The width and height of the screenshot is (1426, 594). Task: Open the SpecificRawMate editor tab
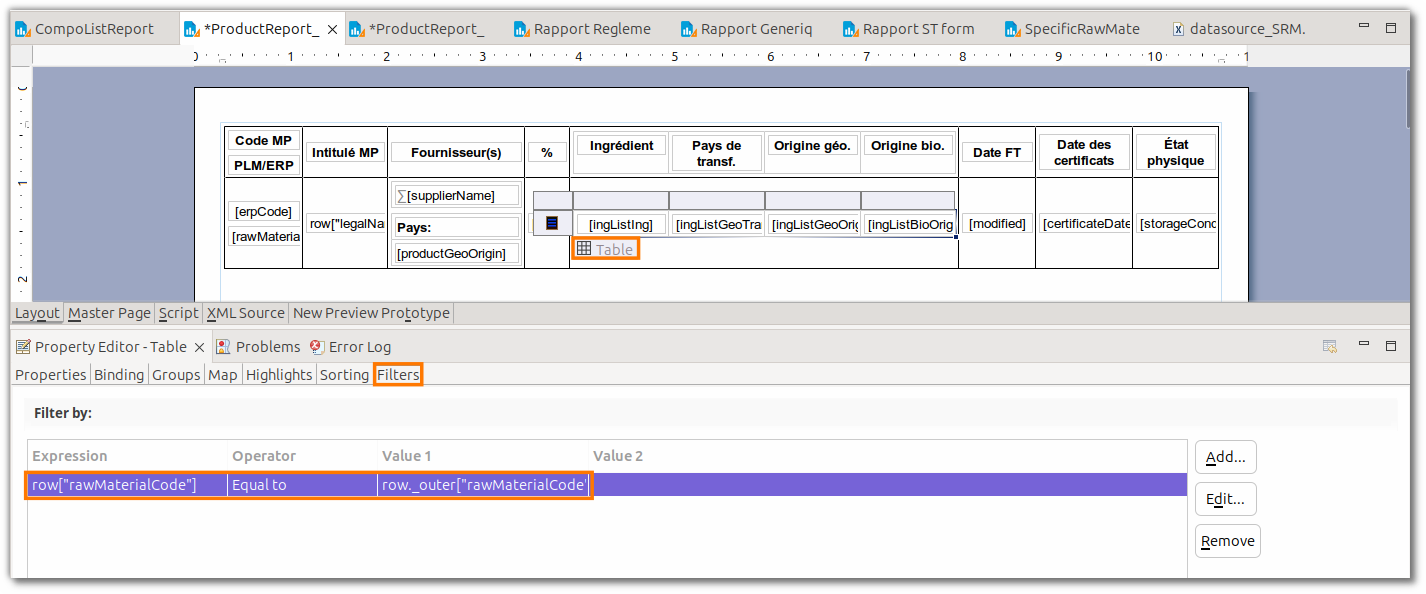pyautogui.click(x=1071, y=29)
